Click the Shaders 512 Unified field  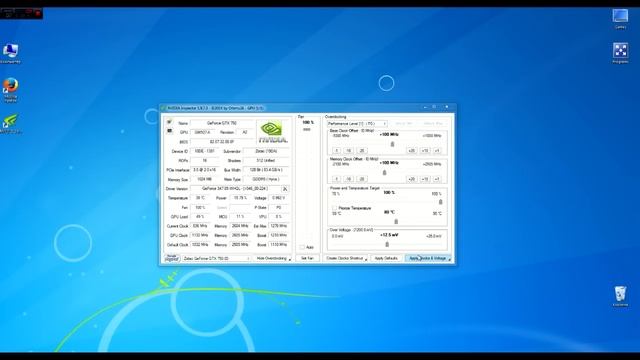coord(267,160)
